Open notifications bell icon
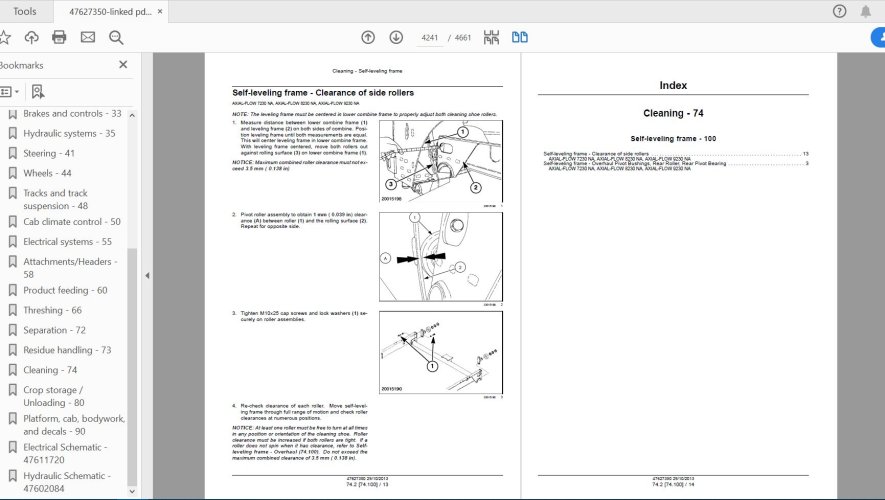Image resolution: width=885 pixels, height=500 pixels. point(865,11)
